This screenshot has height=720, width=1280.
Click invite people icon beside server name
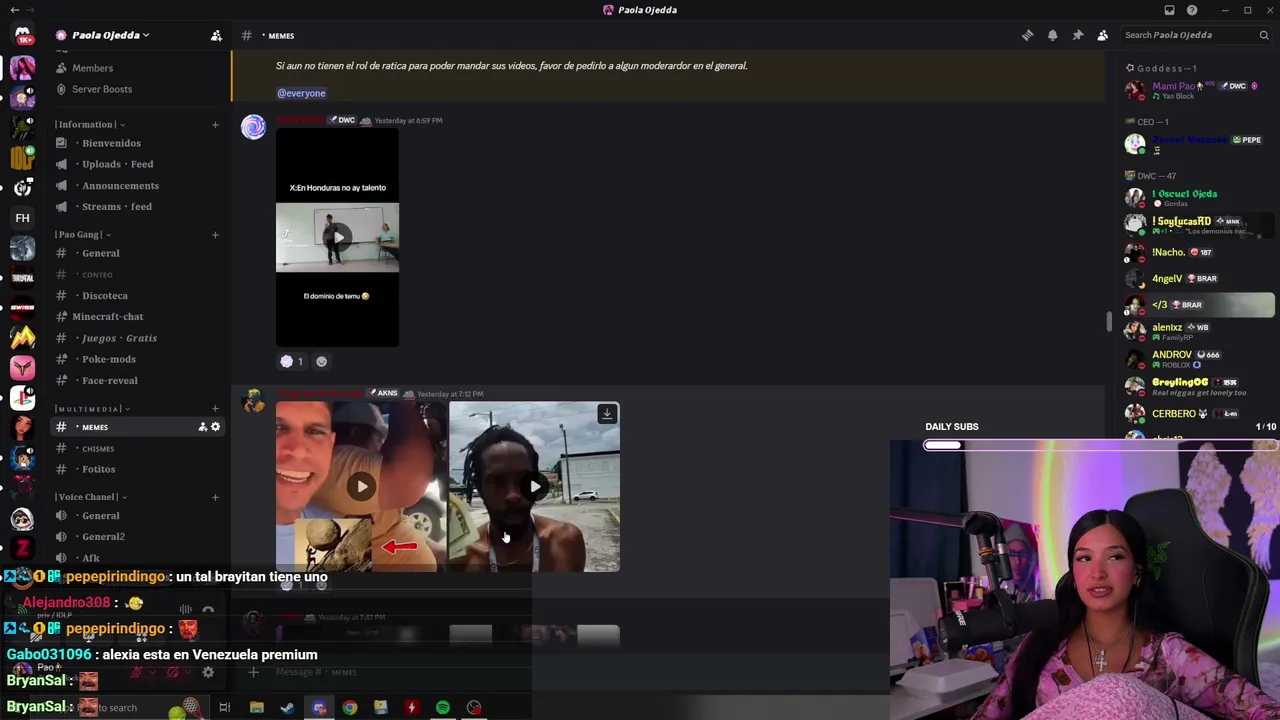tap(216, 35)
